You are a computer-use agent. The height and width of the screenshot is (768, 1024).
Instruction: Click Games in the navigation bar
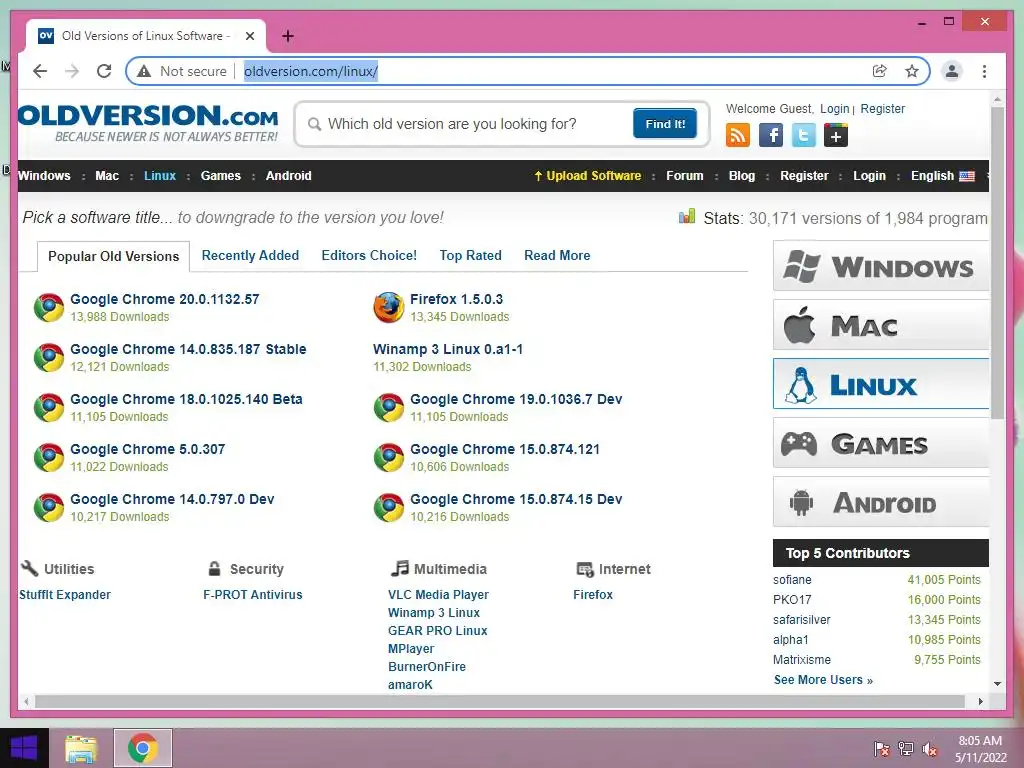click(x=221, y=176)
